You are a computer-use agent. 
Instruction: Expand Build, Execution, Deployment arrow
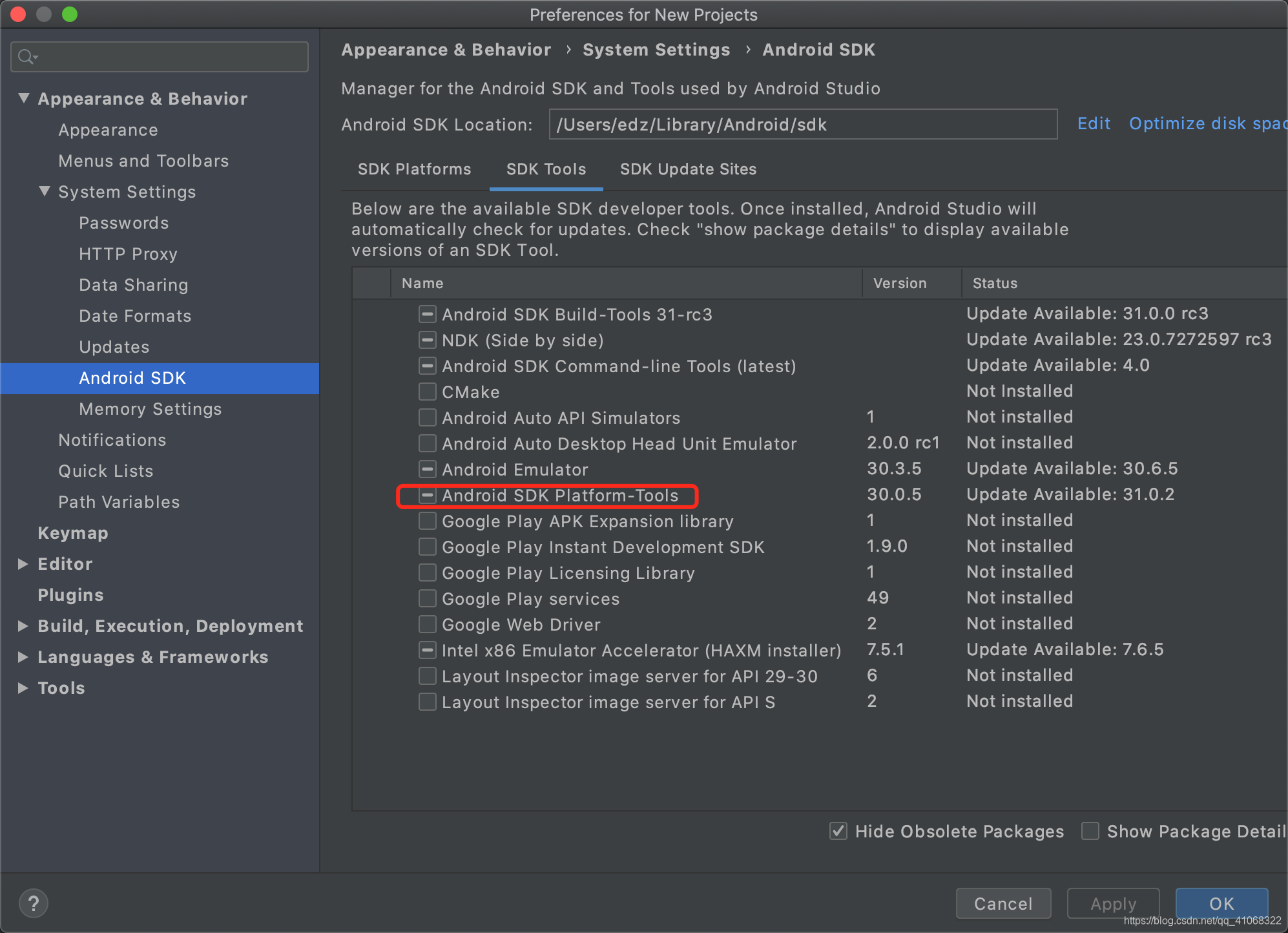pyautogui.click(x=23, y=626)
